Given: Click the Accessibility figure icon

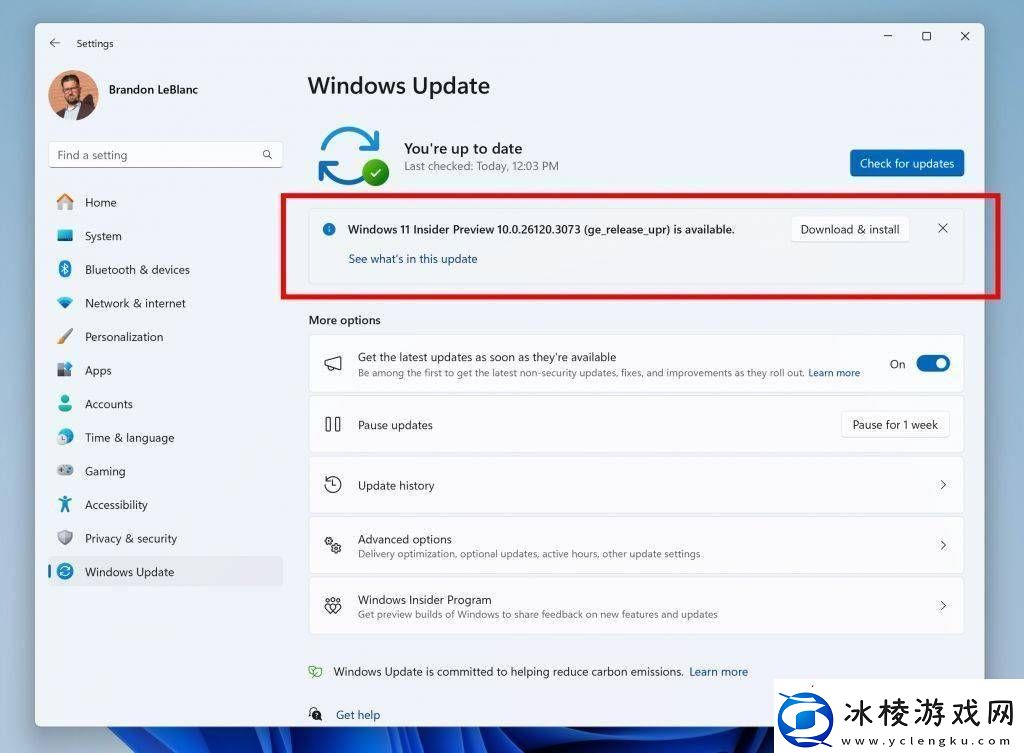Looking at the screenshot, I should (65, 505).
